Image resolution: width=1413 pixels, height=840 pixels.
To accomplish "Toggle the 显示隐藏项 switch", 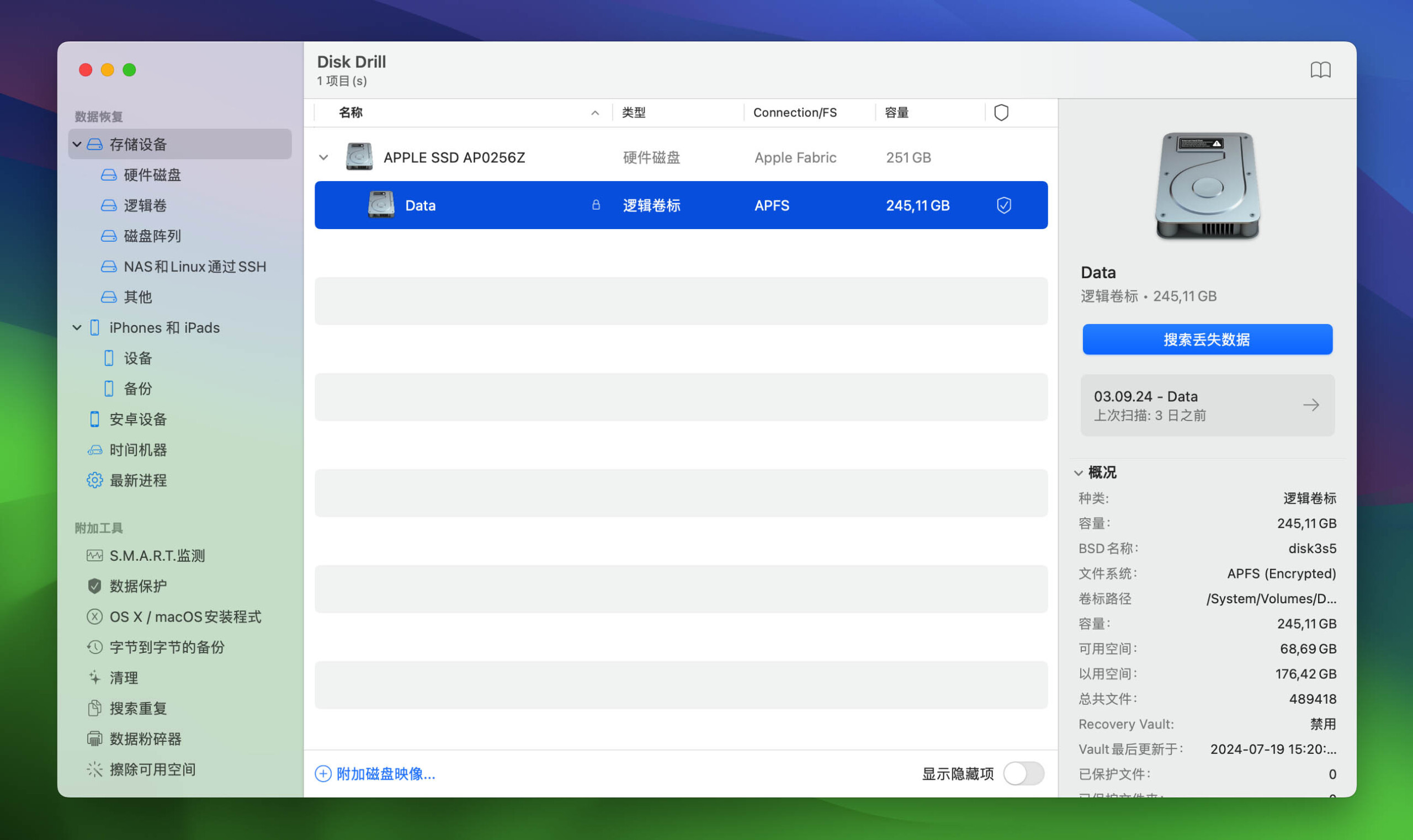I will click(1023, 774).
